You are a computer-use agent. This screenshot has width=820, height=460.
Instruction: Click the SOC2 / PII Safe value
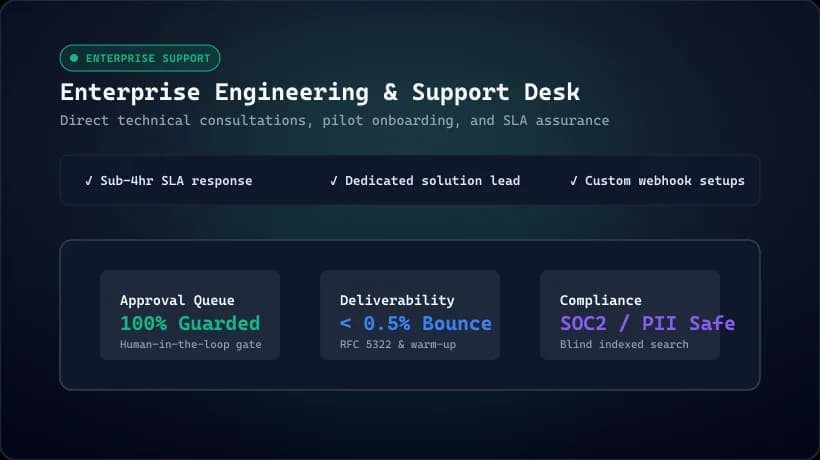(x=647, y=324)
